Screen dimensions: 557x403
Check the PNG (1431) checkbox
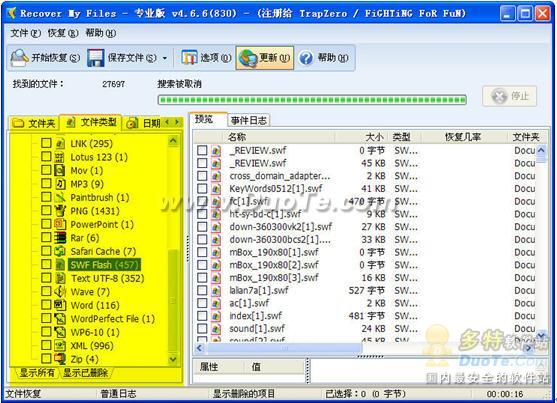coord(46,210)
